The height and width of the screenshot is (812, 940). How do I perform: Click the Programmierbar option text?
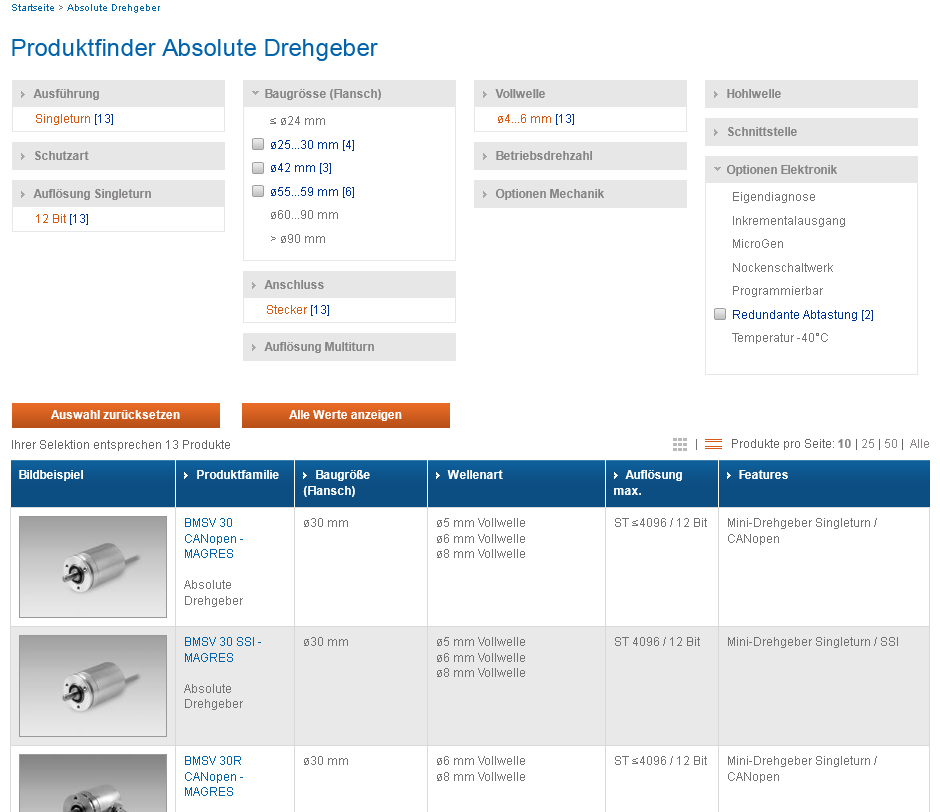(777, 291)
